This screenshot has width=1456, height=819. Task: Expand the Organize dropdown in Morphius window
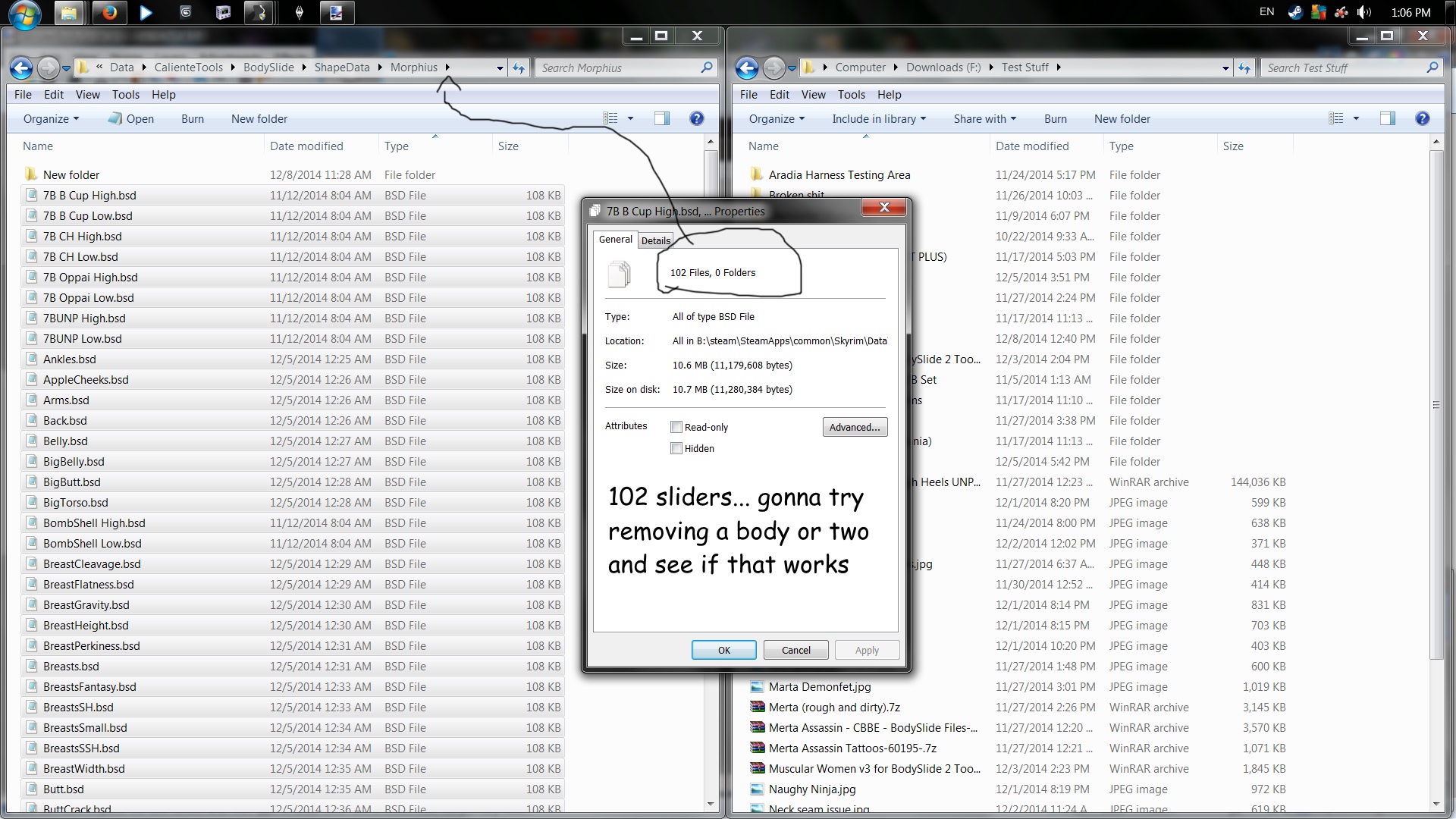51,119
